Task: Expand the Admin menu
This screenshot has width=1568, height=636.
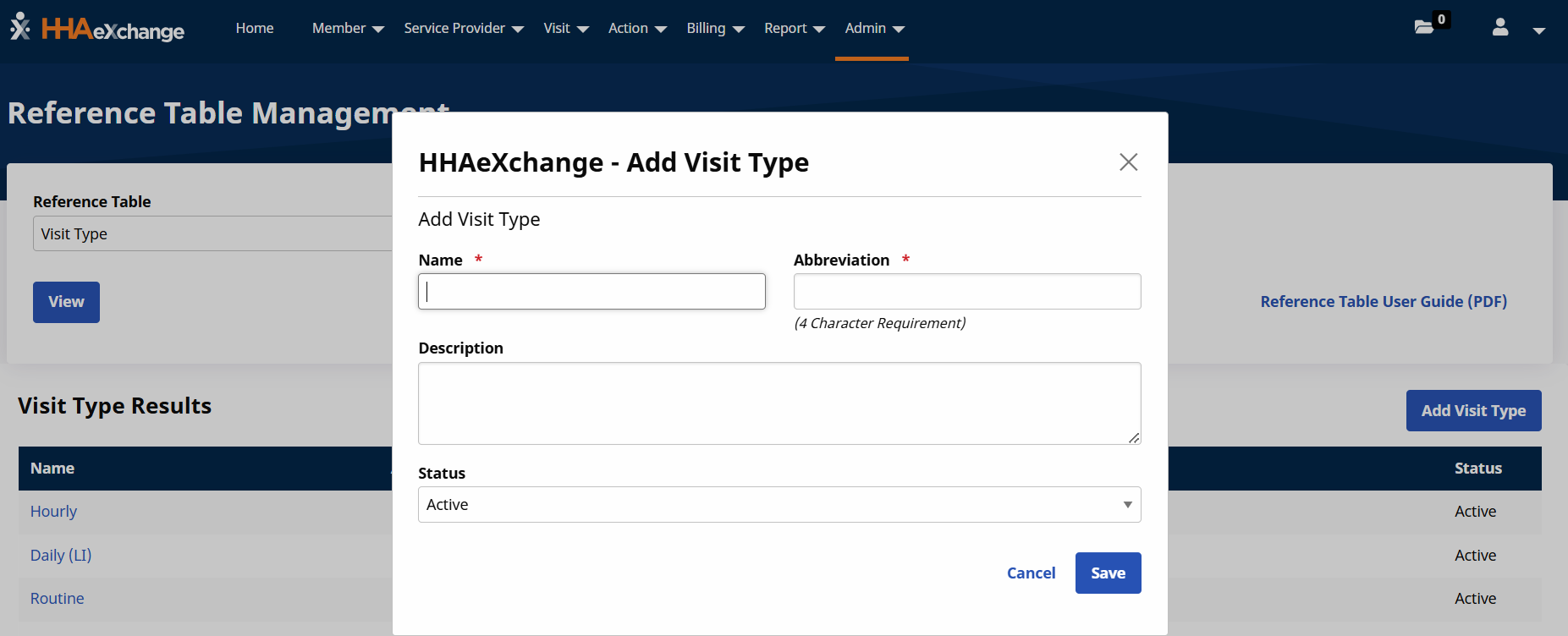Action: point(874,29)
